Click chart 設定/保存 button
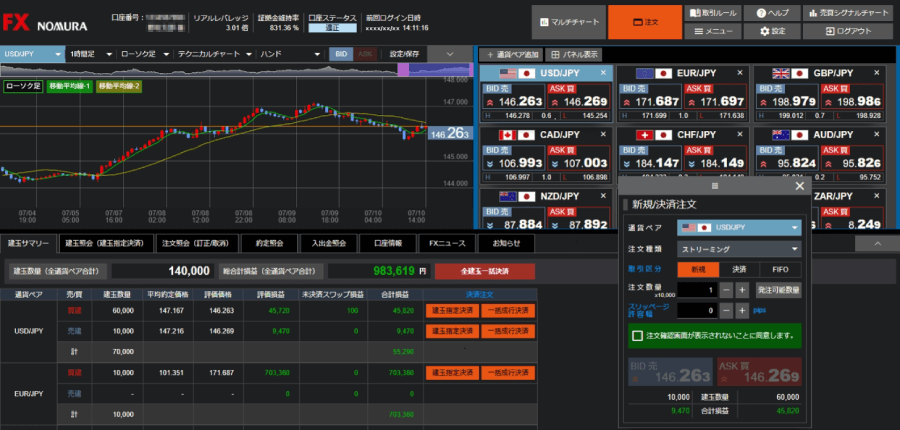This screenshot has width=900, height=430. pos(405,55)
